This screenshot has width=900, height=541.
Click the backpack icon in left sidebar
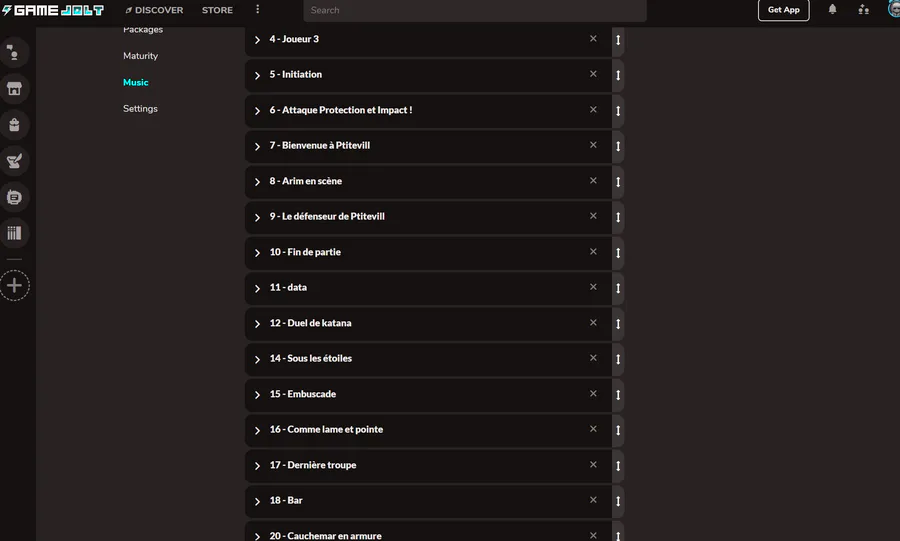pyautogui.click(x=14, y=124)
